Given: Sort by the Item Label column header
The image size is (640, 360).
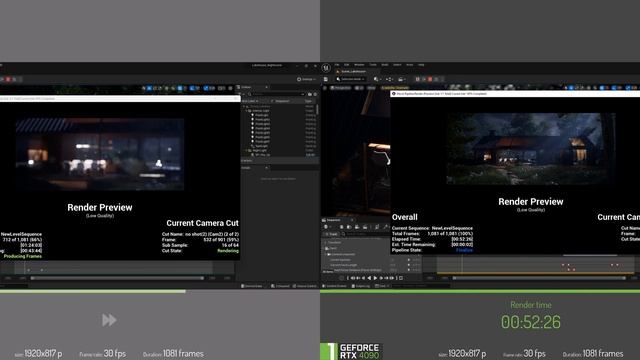Looking at the screenshot, I should (251, 101).
